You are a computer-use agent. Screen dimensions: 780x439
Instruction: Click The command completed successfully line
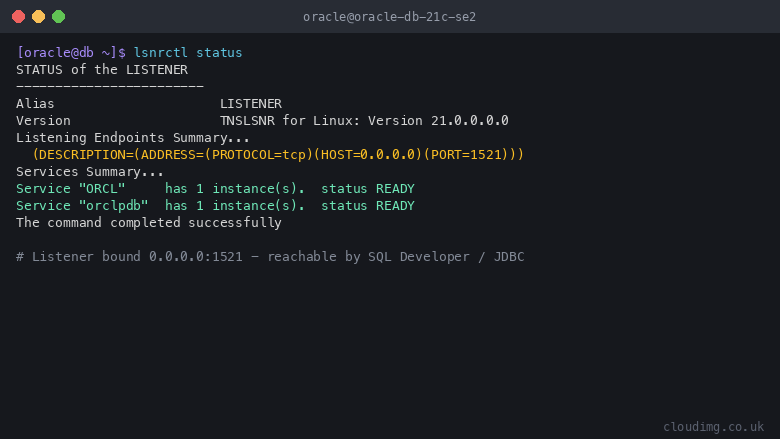(x=149, y=223)
